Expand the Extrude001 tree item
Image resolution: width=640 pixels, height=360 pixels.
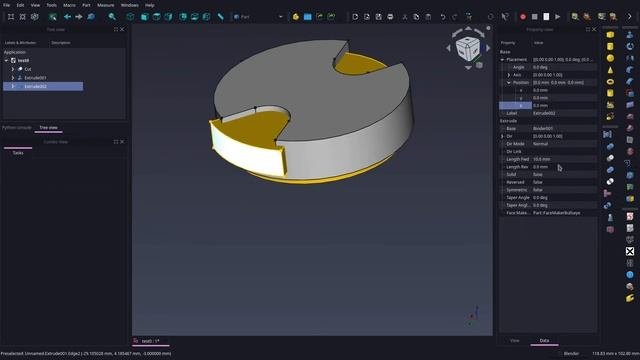[x=13, y=78]
